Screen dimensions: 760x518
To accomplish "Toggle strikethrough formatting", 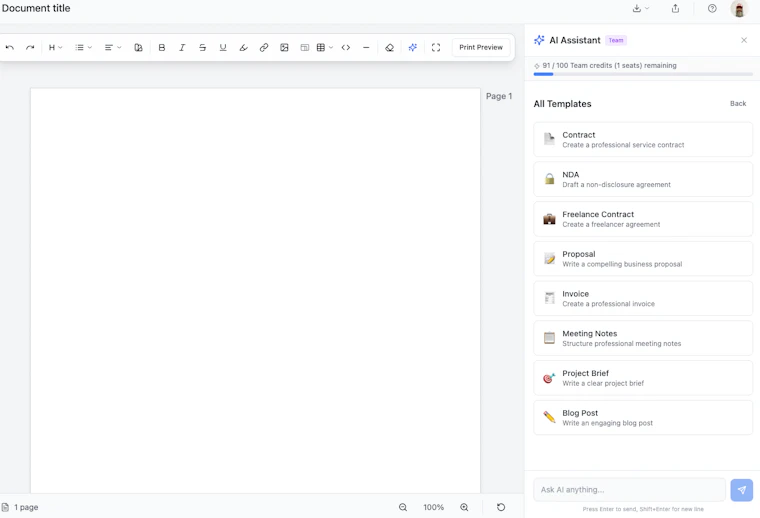I will (203, 47).
